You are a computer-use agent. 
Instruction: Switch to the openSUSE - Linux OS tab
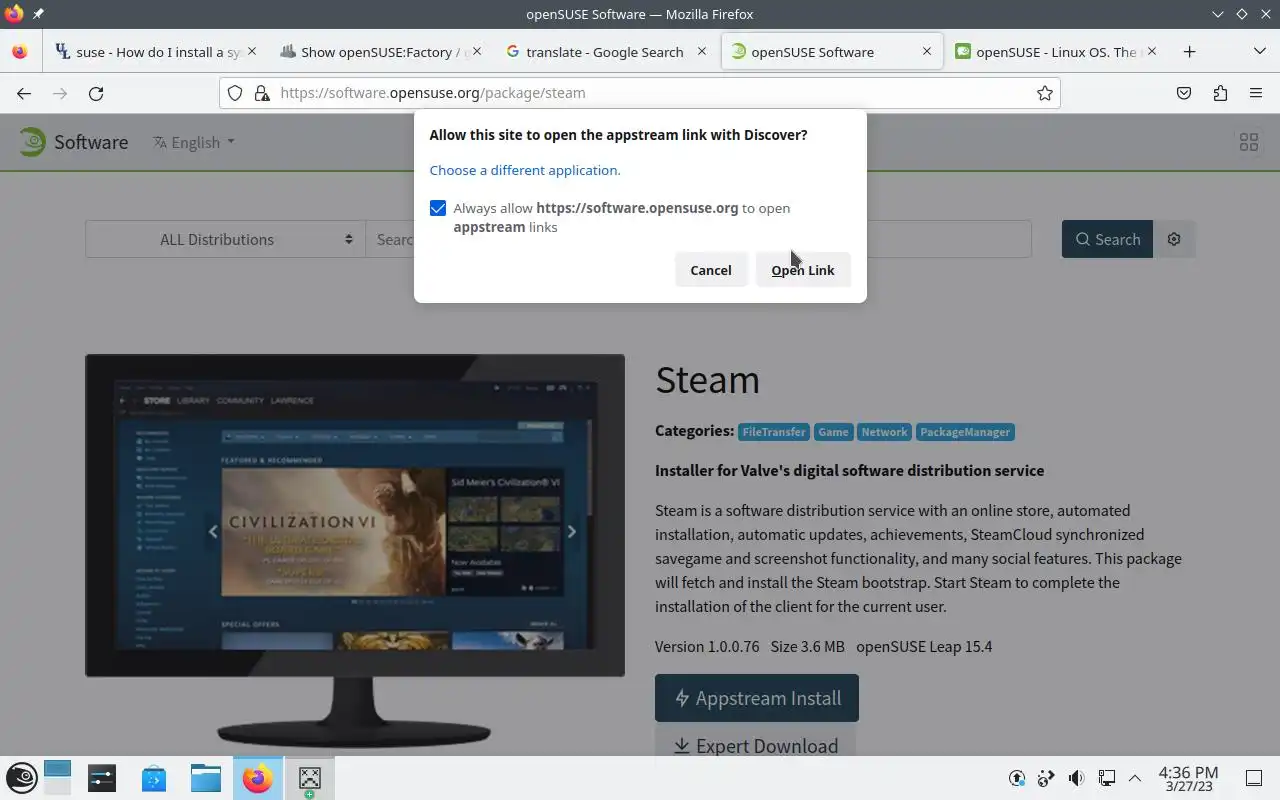[1056, 52]
